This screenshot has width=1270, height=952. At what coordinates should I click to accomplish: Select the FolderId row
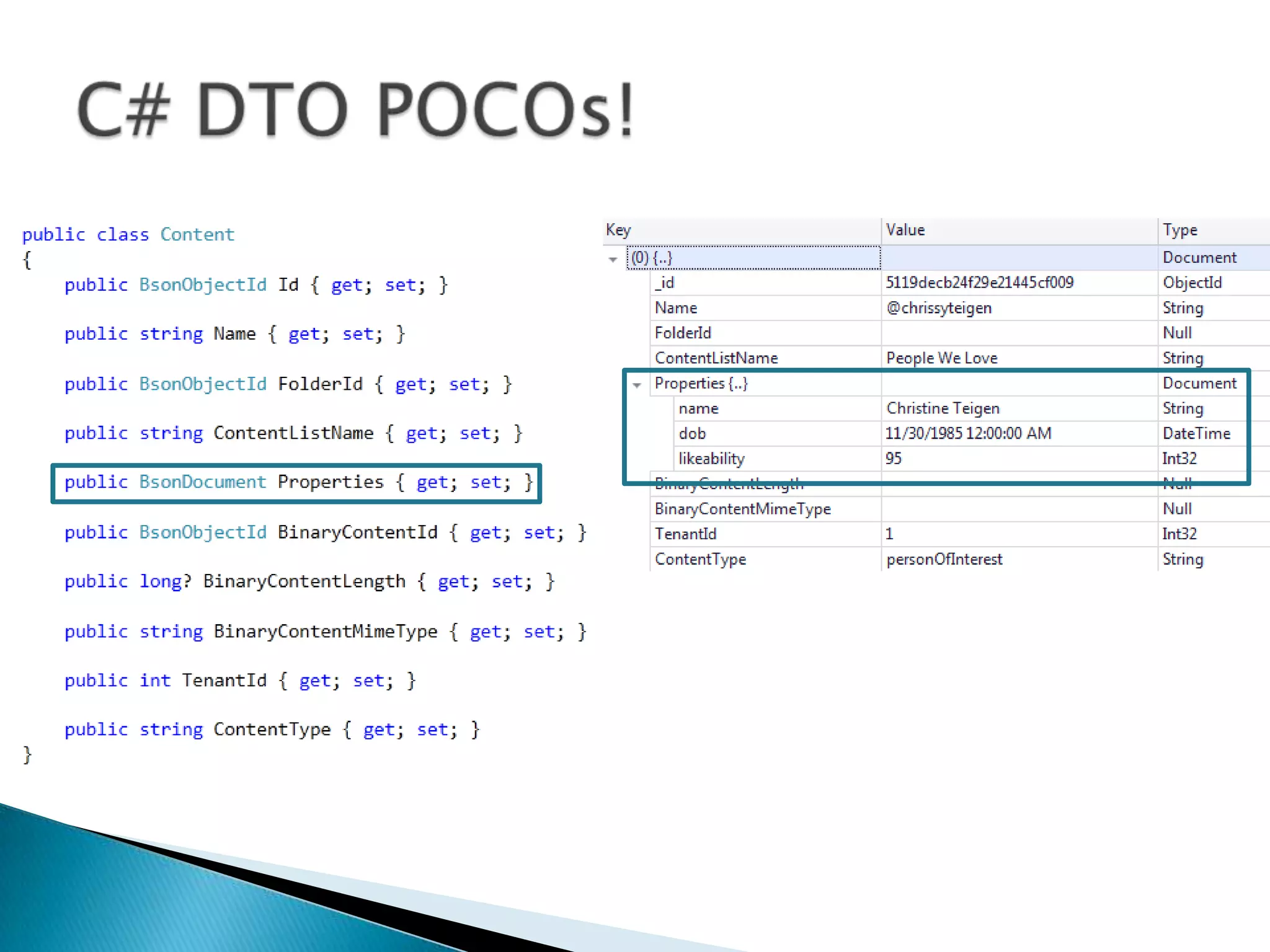click(x=683, y=333)
